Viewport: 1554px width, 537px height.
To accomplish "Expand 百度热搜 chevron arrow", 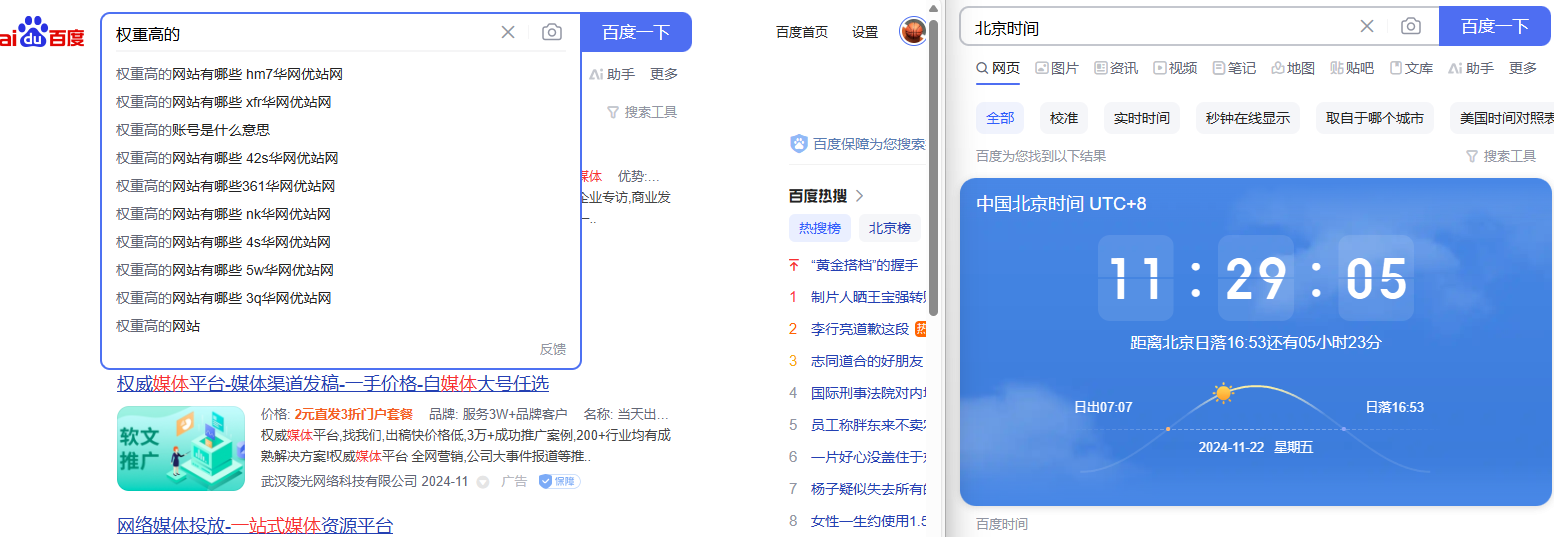I will point(859,196).
